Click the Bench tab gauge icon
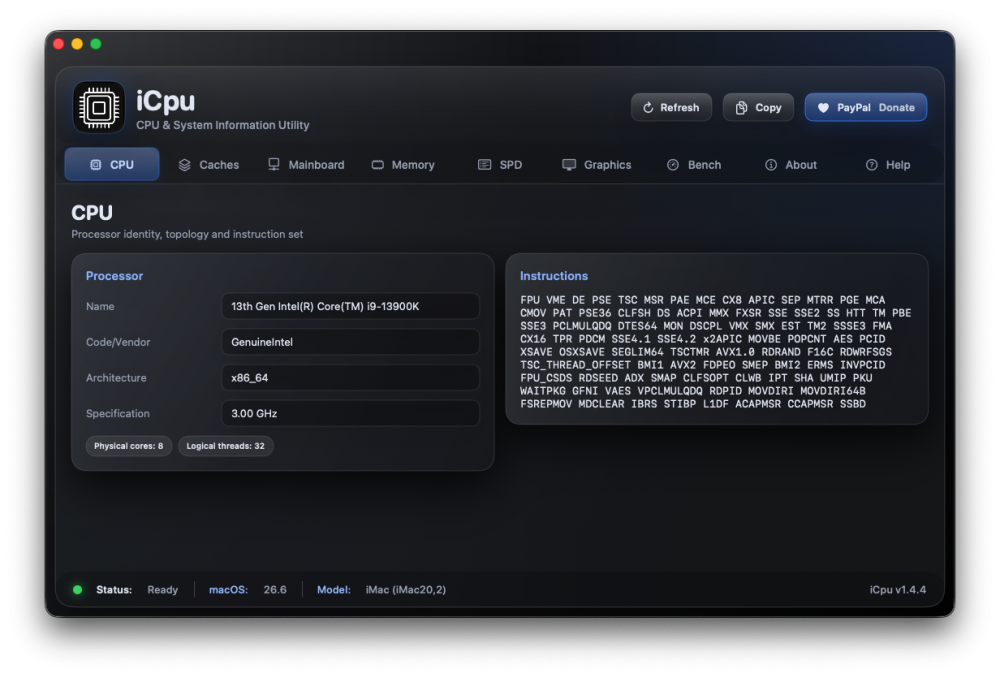This screenshot has width=1000, height=677. (673, 164)
